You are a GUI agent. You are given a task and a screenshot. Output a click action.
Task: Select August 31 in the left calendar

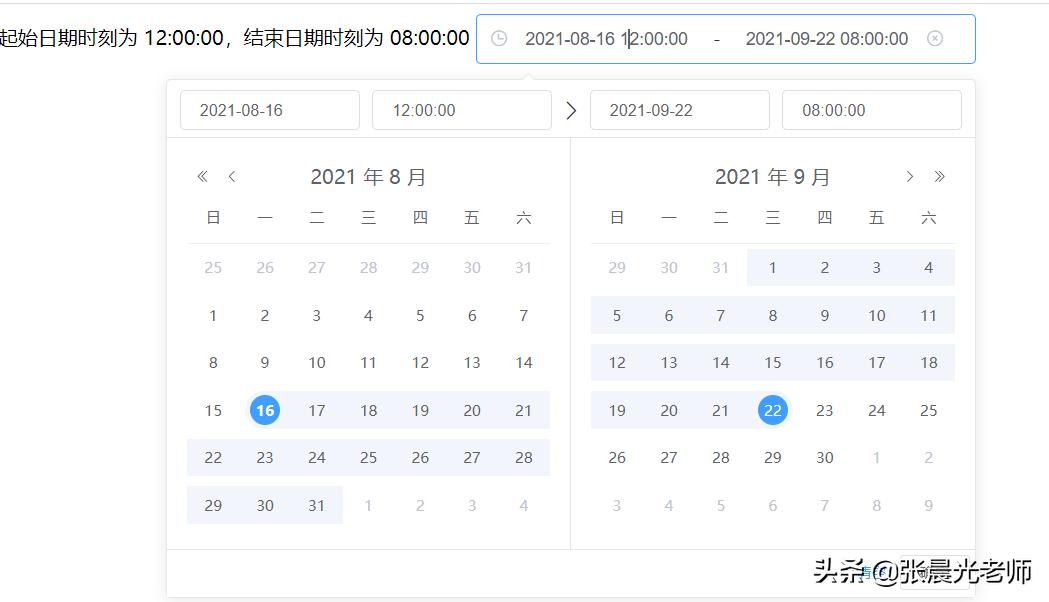point(316,505)
